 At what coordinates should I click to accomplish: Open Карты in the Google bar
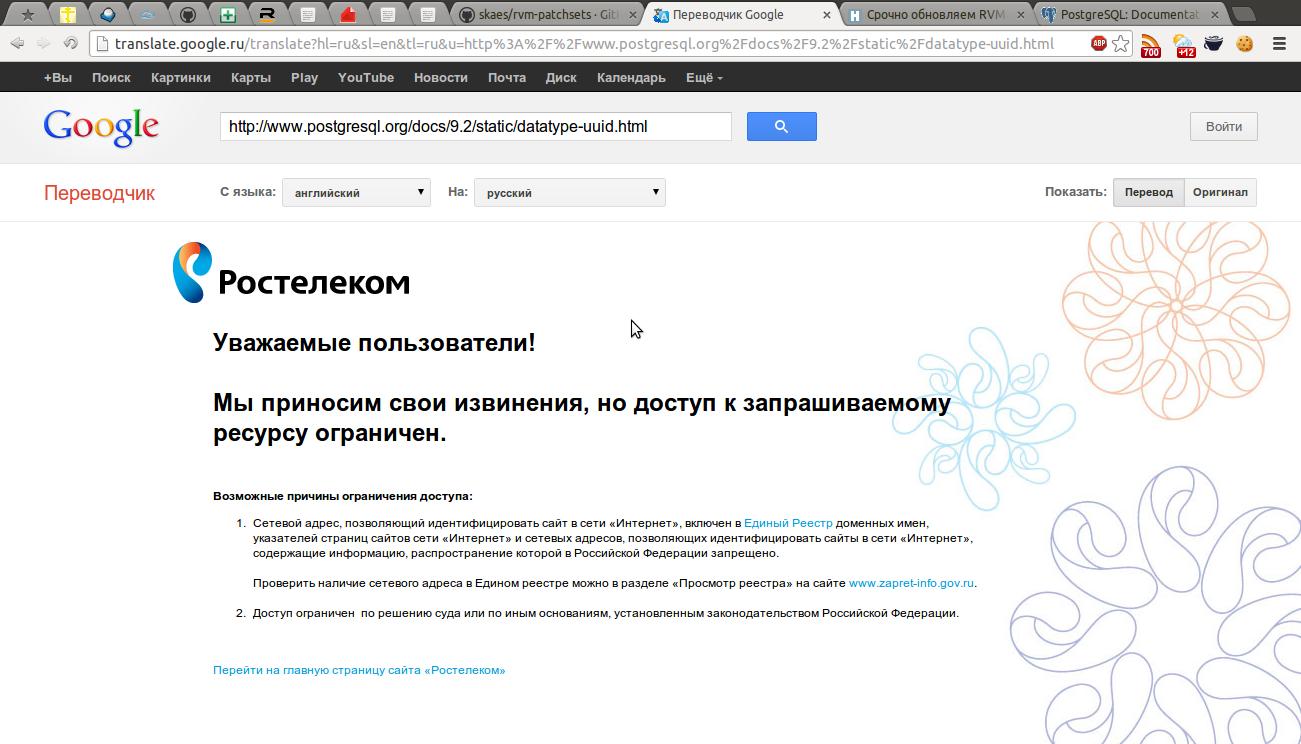251,77
